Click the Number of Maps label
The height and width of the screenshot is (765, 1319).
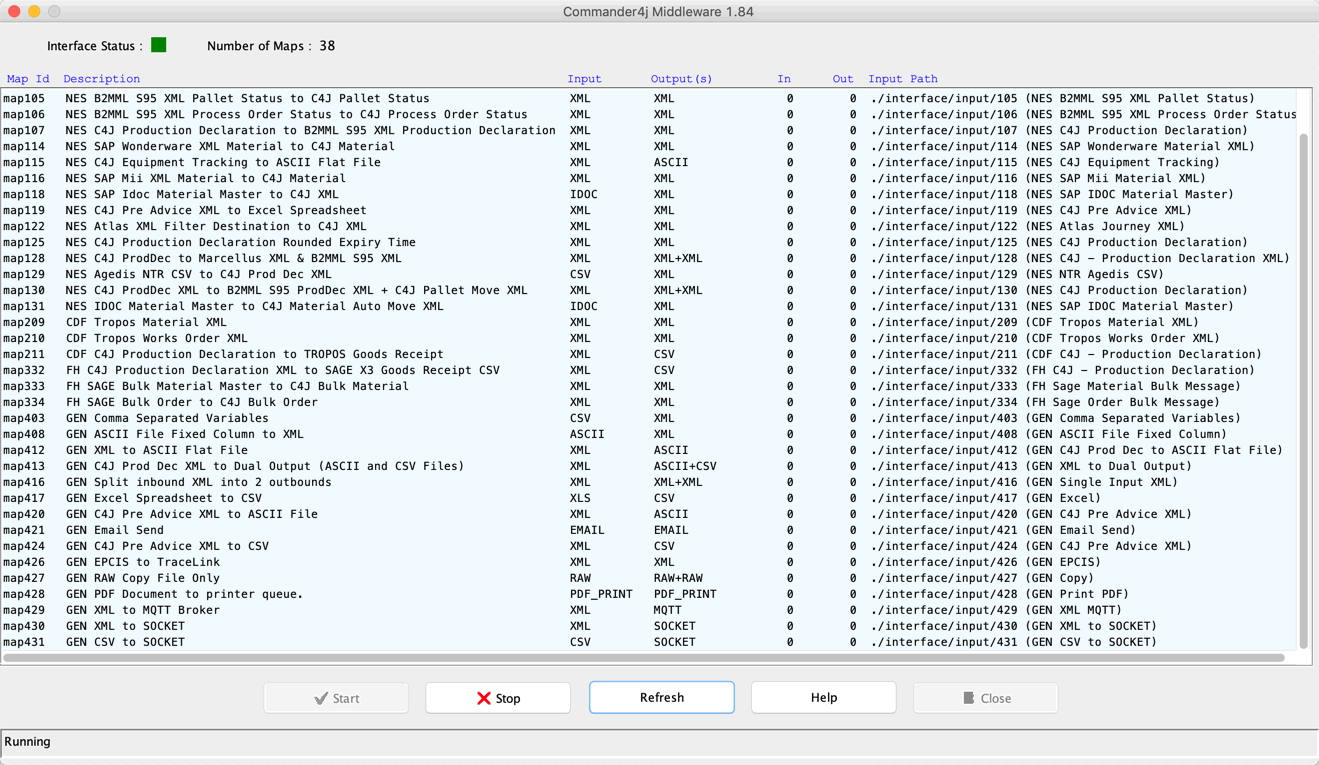tap(262, 45)
